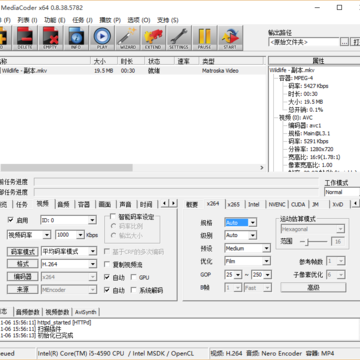Open the EXTEND puzzle icon
The image size is (360, 360).
coord(153,38)
